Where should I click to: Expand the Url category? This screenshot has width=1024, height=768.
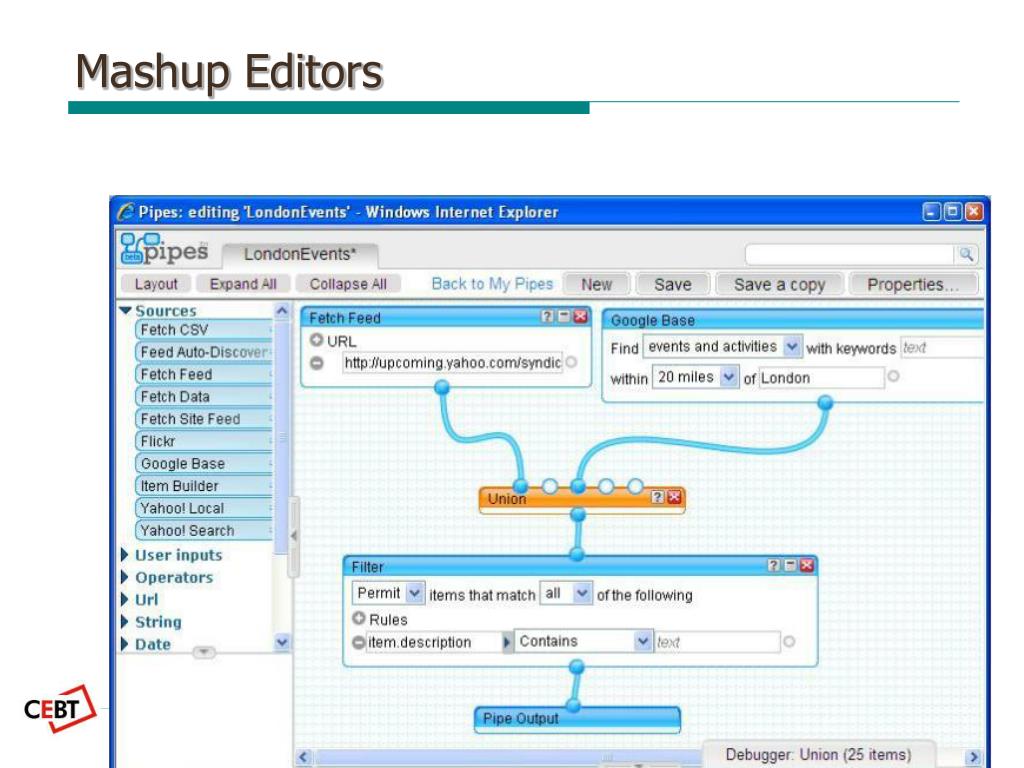(125, 600)
